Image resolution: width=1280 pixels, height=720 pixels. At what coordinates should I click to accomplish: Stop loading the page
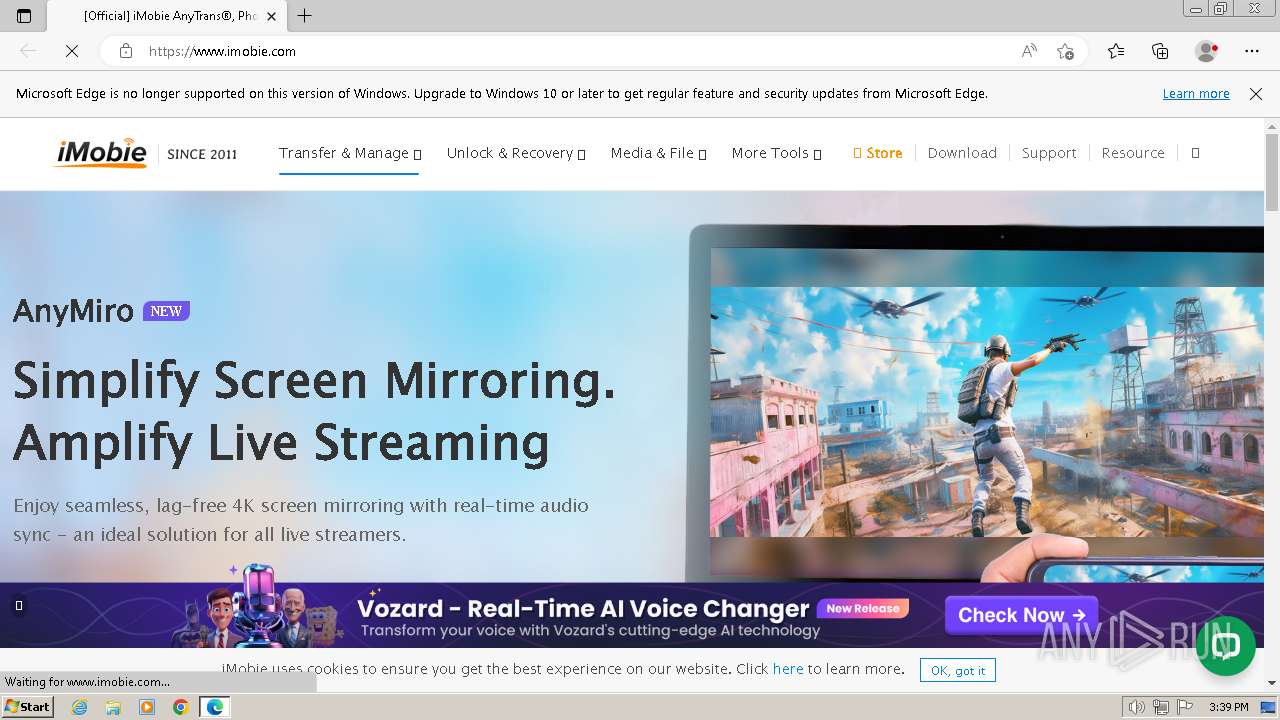(72, 51)
